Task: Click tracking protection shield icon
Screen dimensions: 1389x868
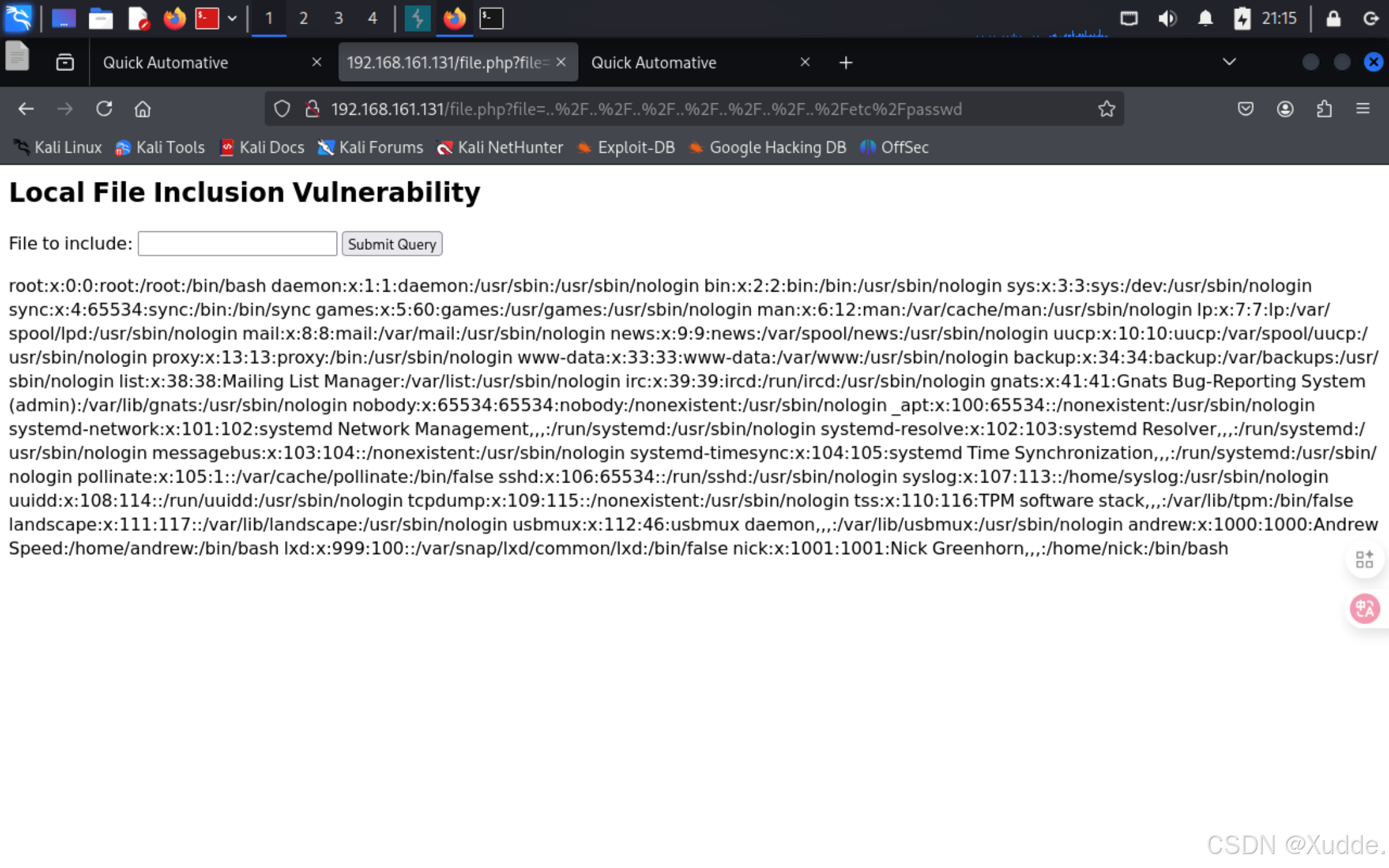Action: click(x=282, y=109)
